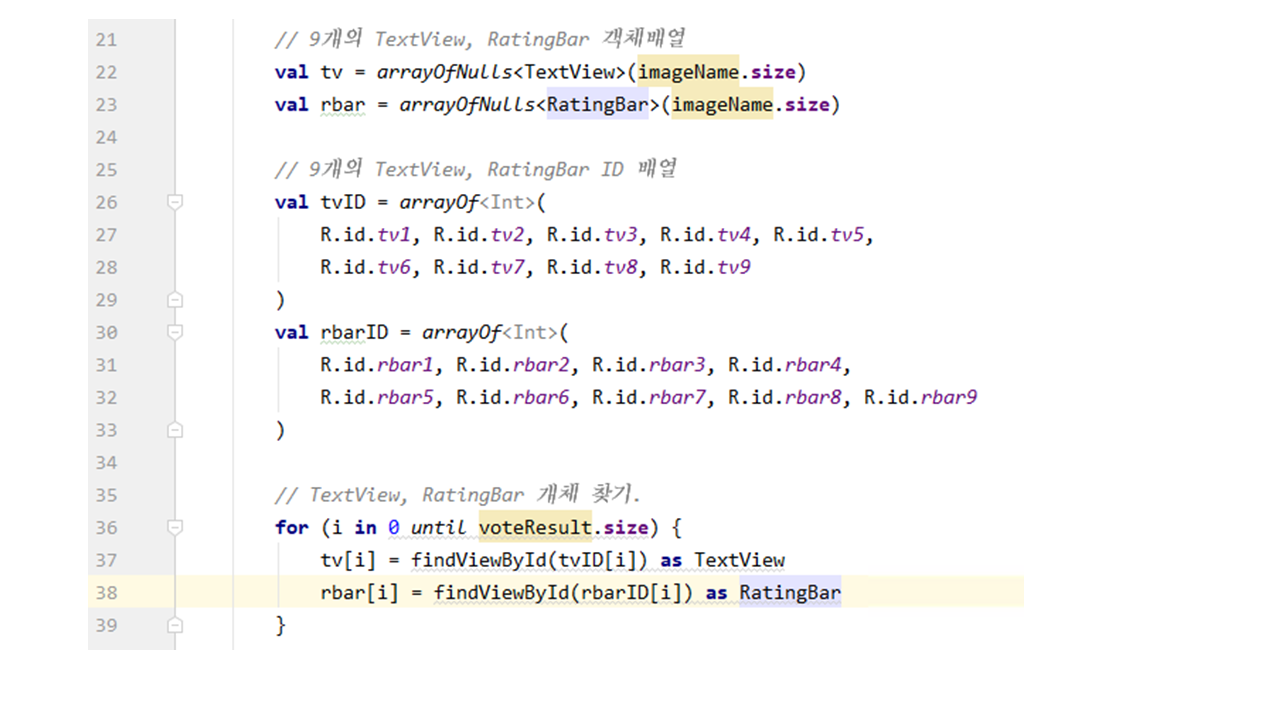
Task: Click the fold end marker on line 33
Action: [x=176, y=429]
